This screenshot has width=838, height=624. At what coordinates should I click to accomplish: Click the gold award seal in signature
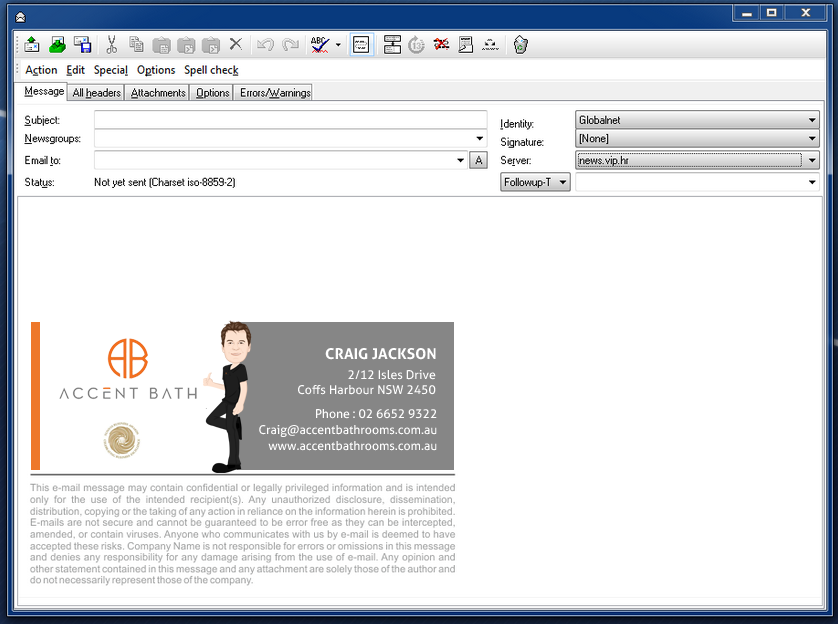click(x=122, y=441)
